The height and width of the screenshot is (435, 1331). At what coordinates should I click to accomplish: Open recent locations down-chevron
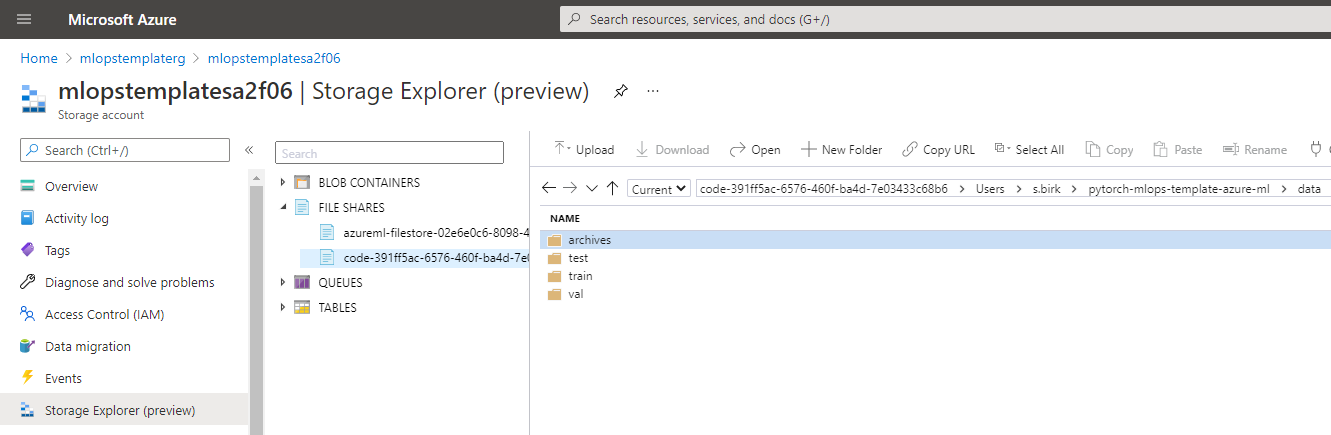(592, 188)
